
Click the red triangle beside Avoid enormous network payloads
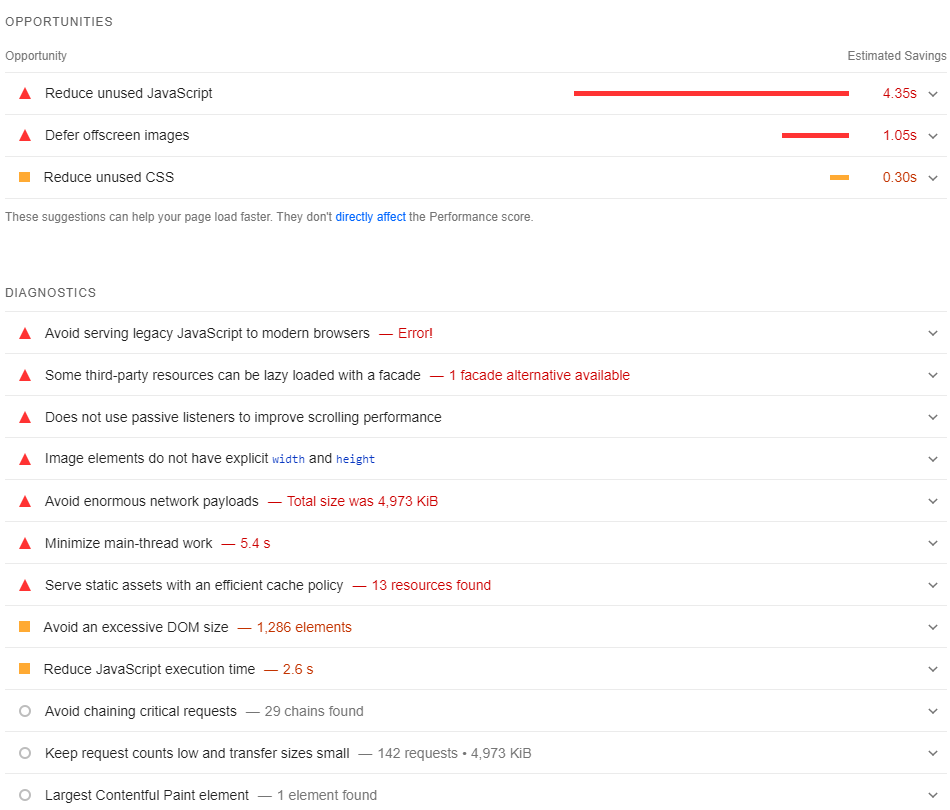(x=25, y=501)
